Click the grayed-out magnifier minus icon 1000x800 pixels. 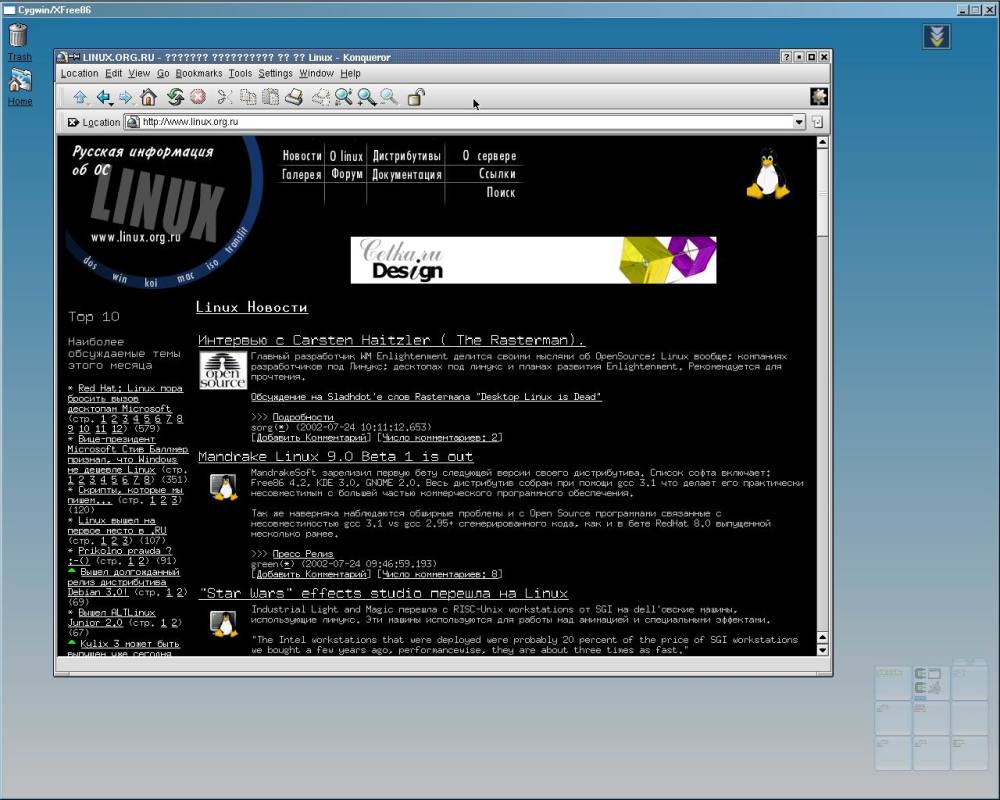389,97
